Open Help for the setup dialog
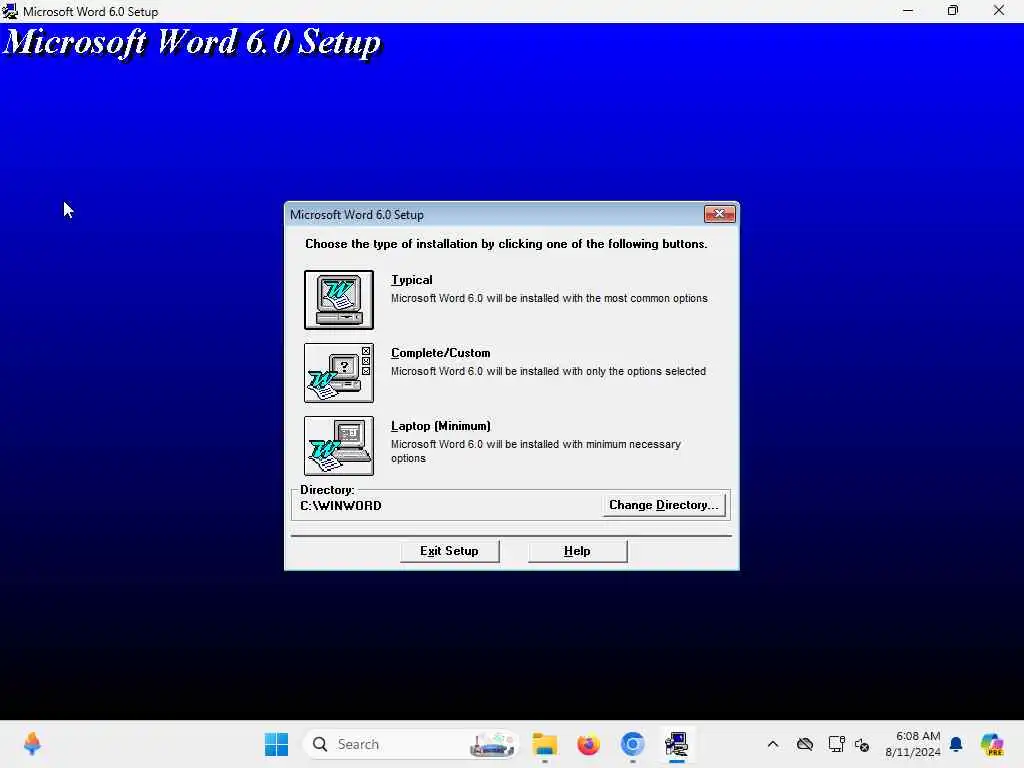Screen dimensions: 1024x768 point(577,551)
